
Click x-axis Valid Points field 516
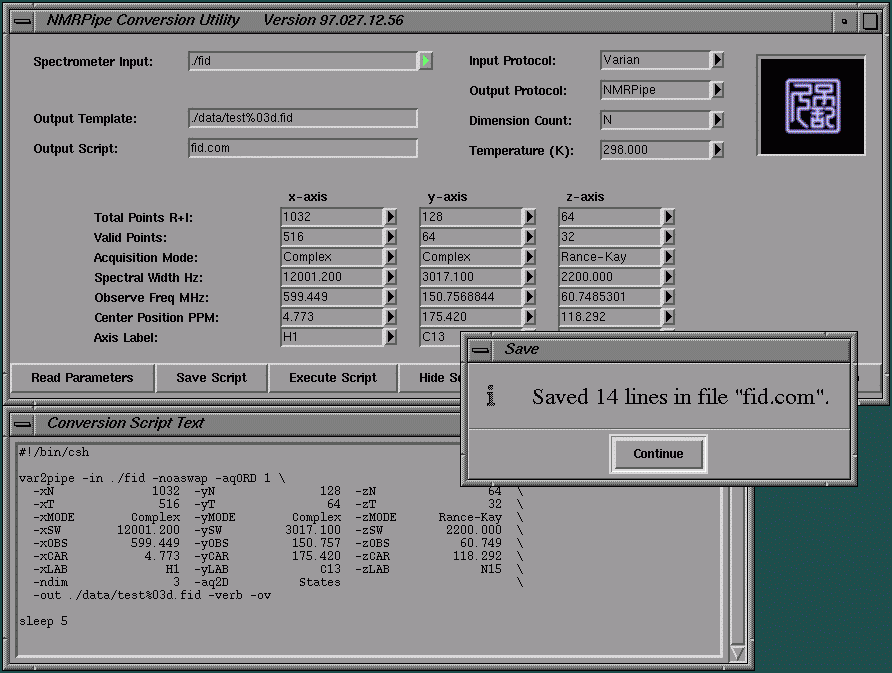point(332,237)
